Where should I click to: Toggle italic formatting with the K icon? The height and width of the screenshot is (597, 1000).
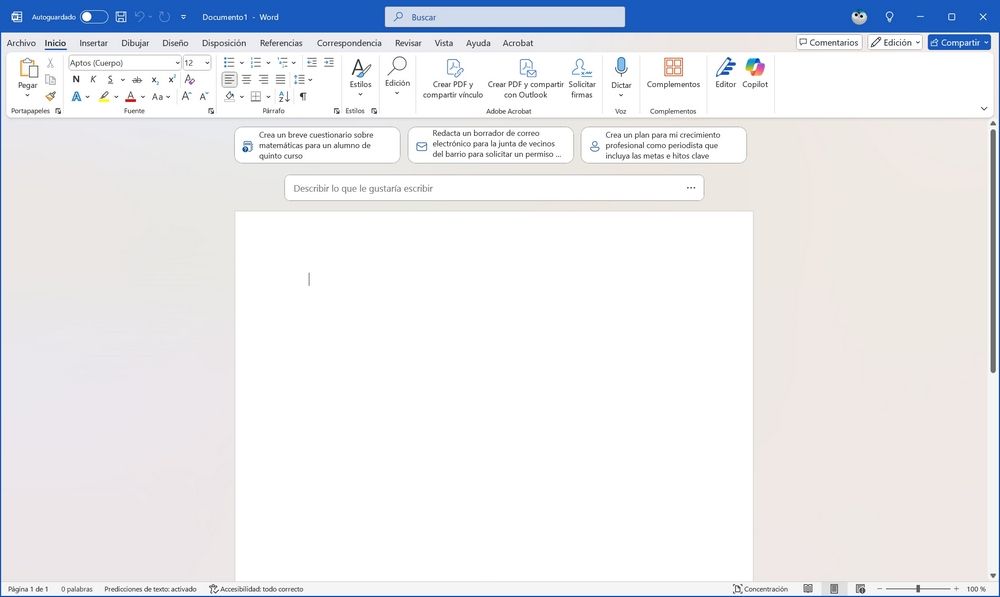(x=93, y=79)
